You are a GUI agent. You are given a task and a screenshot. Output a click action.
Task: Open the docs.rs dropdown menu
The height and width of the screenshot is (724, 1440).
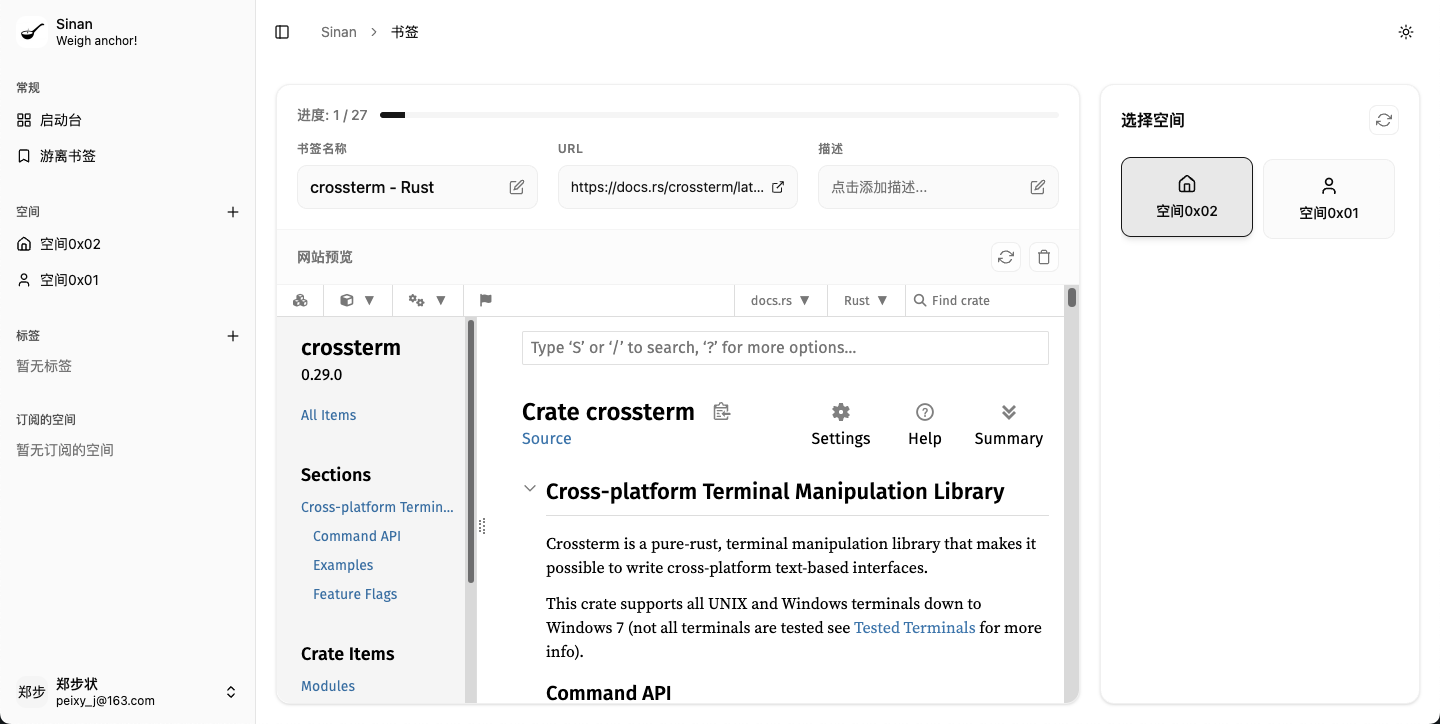coord(781,300)
